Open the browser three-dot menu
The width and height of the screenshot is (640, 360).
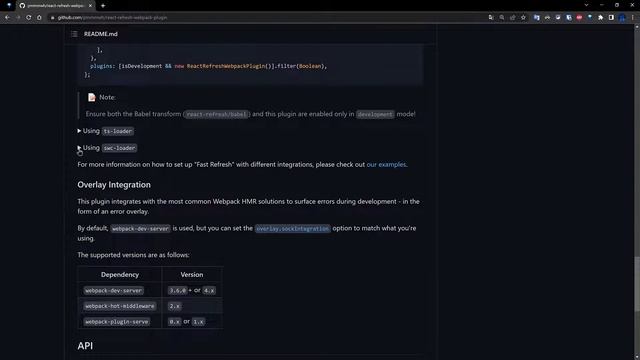[633, 18]
